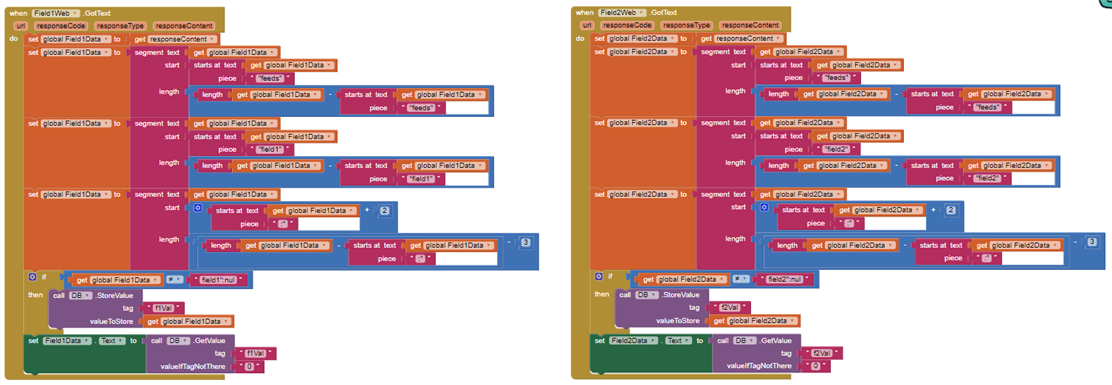Open mutator gear on Field1Web if block
The height and width of the screenshot is (385, 1112).
click(x=33, y=277)
